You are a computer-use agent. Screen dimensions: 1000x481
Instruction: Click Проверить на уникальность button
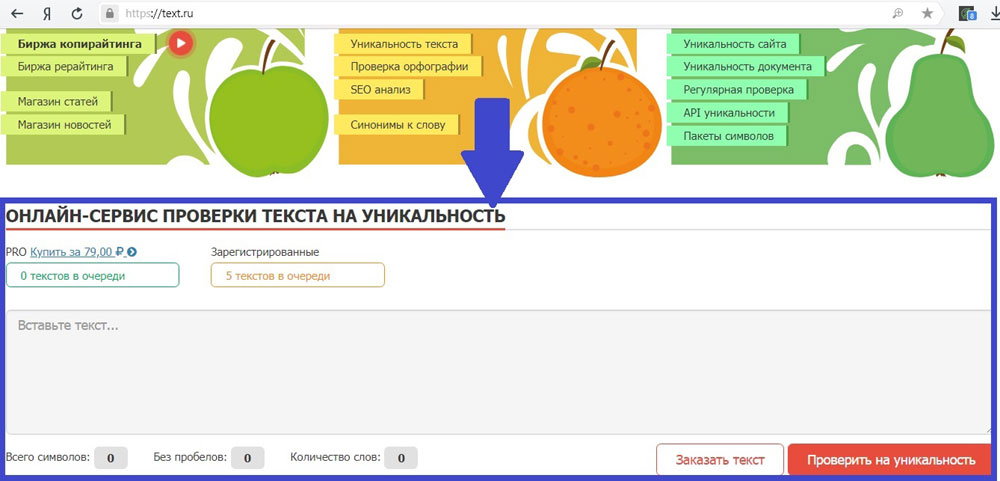tap(890, 460)
